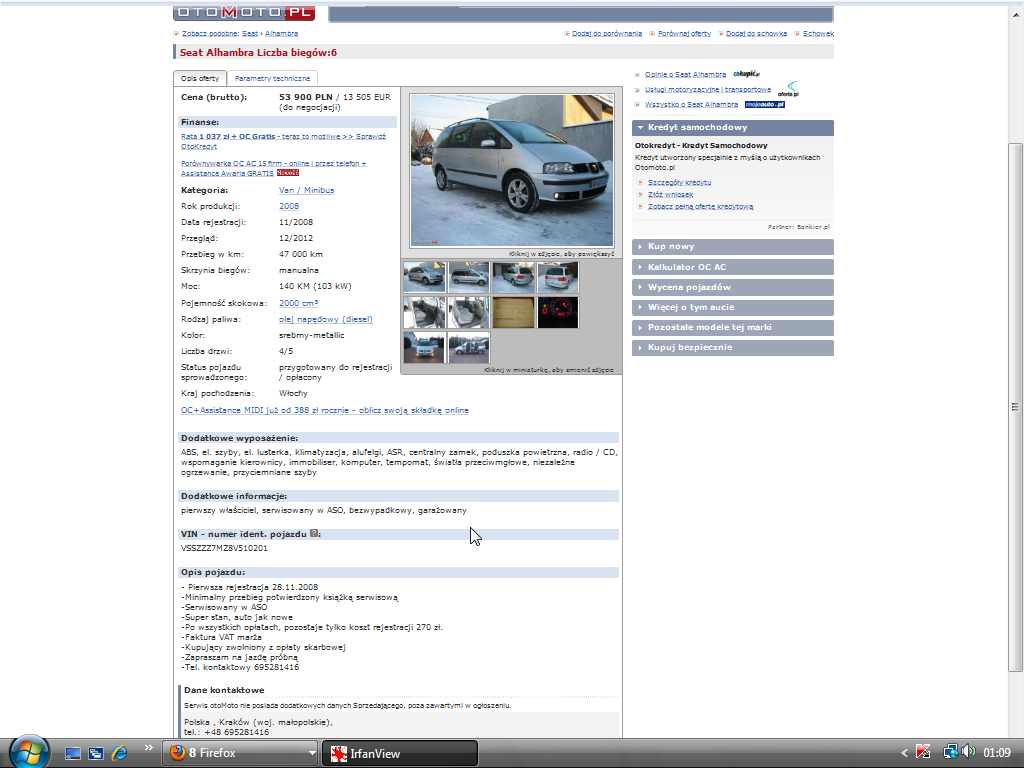The height and width of the screenshot is (768, 1024).
Task: Click the page vertical scrollbar thumb
Action: click(x=1015, y=407)
